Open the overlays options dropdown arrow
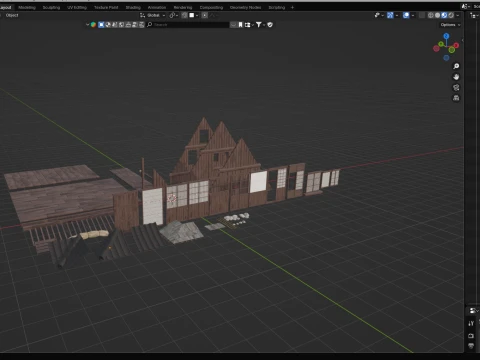This screenshot has width=480, height=360. [x=413, y=15]
